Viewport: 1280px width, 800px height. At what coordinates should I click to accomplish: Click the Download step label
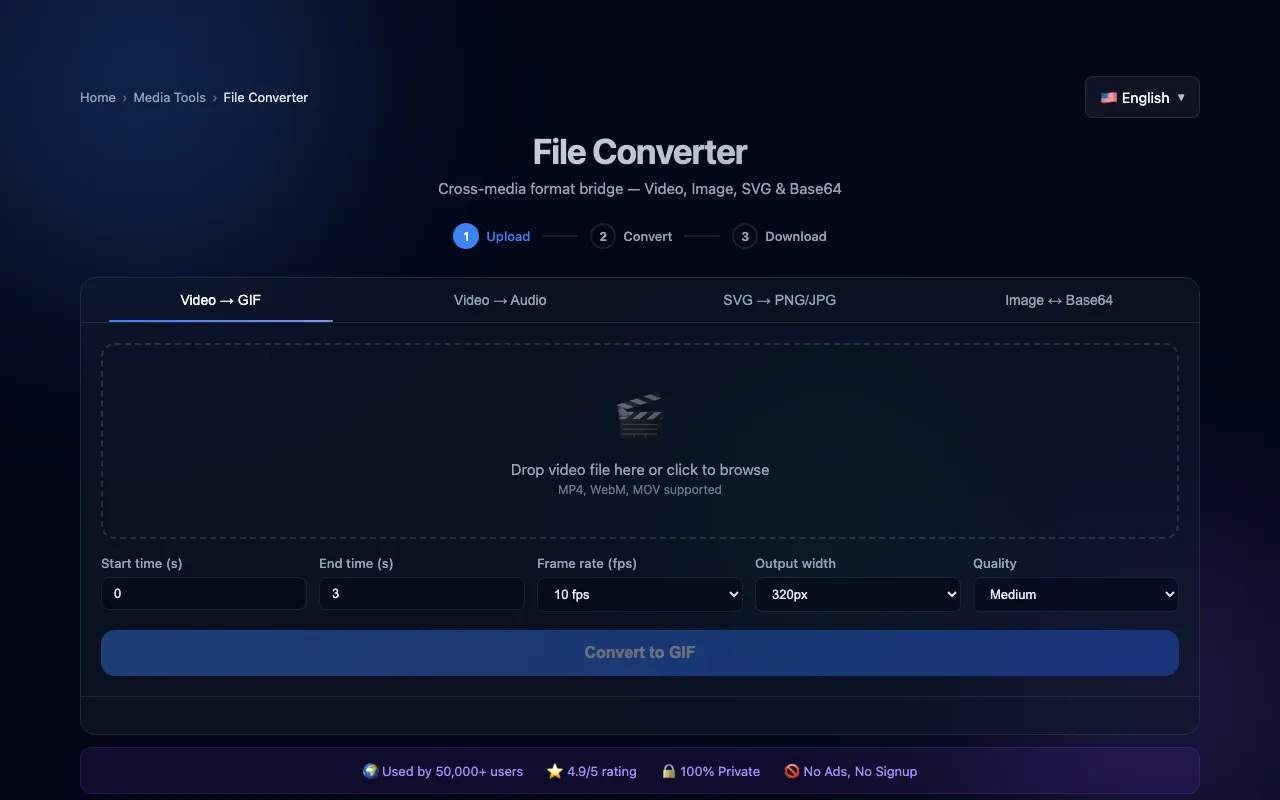point(796,237)
